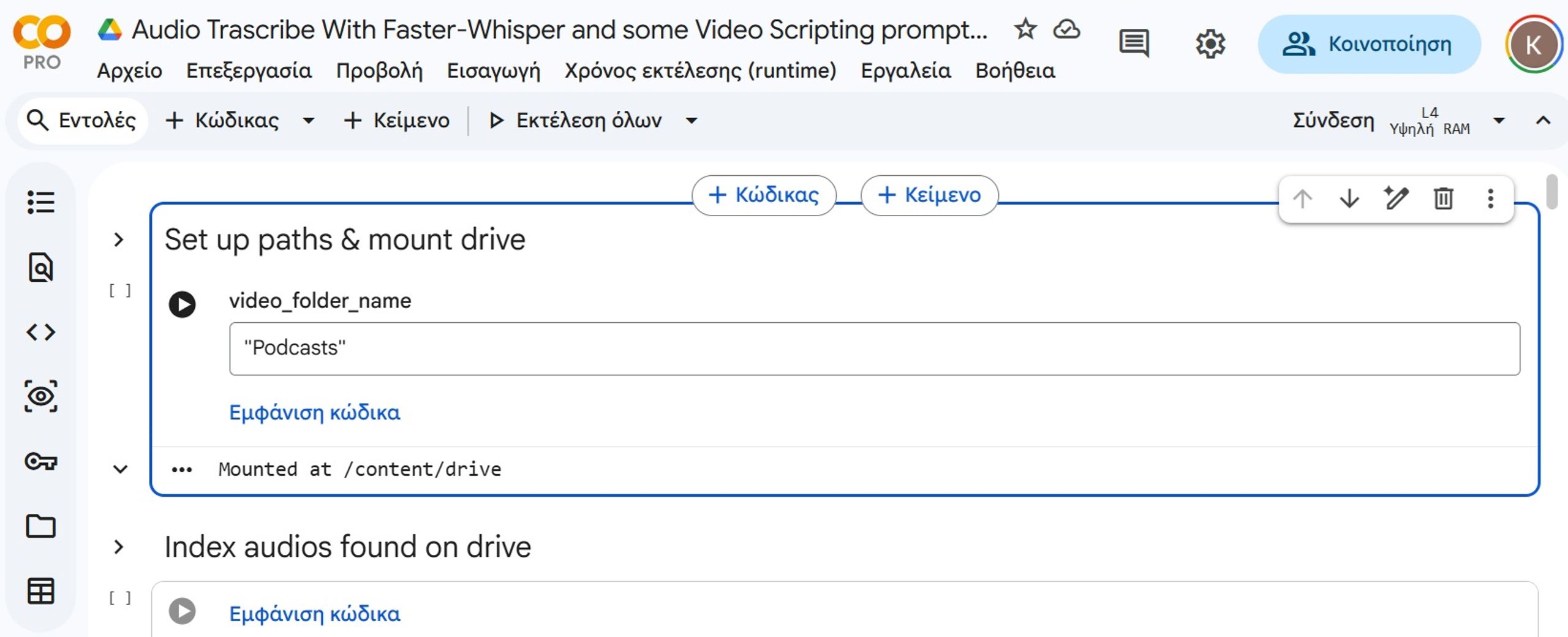Expand the Set up paths section
The width and height of the screenshot is (1568, 637).
point(119,239)
